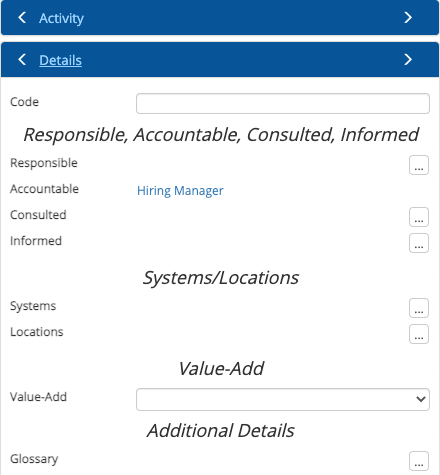
Task: Open the Details header link
Action: pos(60,60)
